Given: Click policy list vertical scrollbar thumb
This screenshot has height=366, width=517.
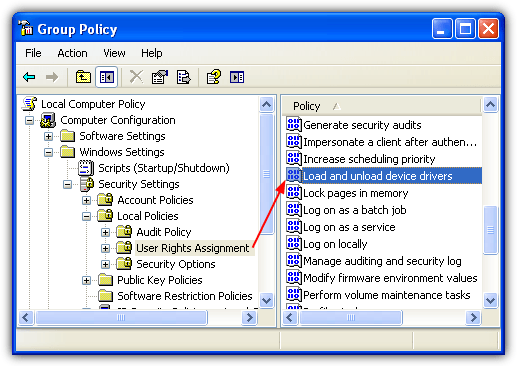Looking at the screenshot, I should [490, 230].
